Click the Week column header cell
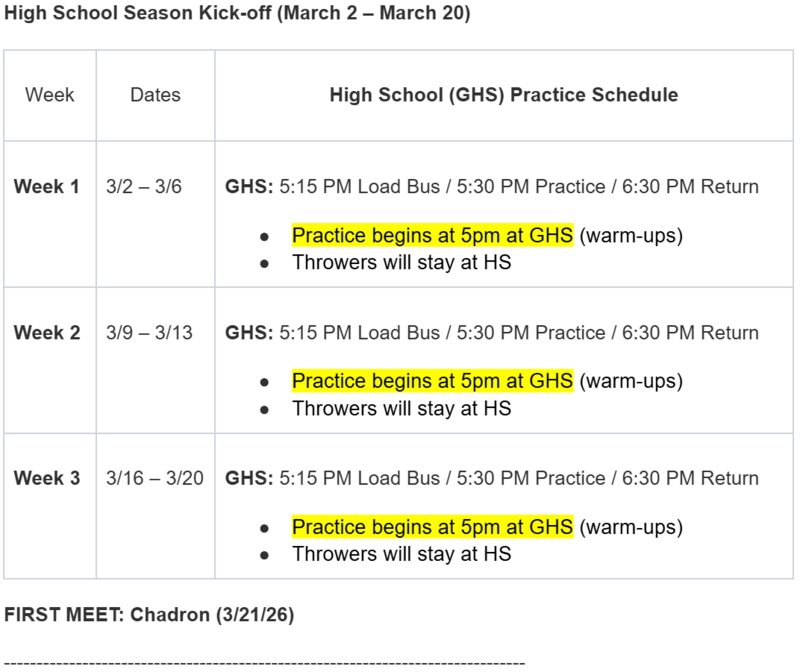800x672 pixels. [x=50, y=96]
